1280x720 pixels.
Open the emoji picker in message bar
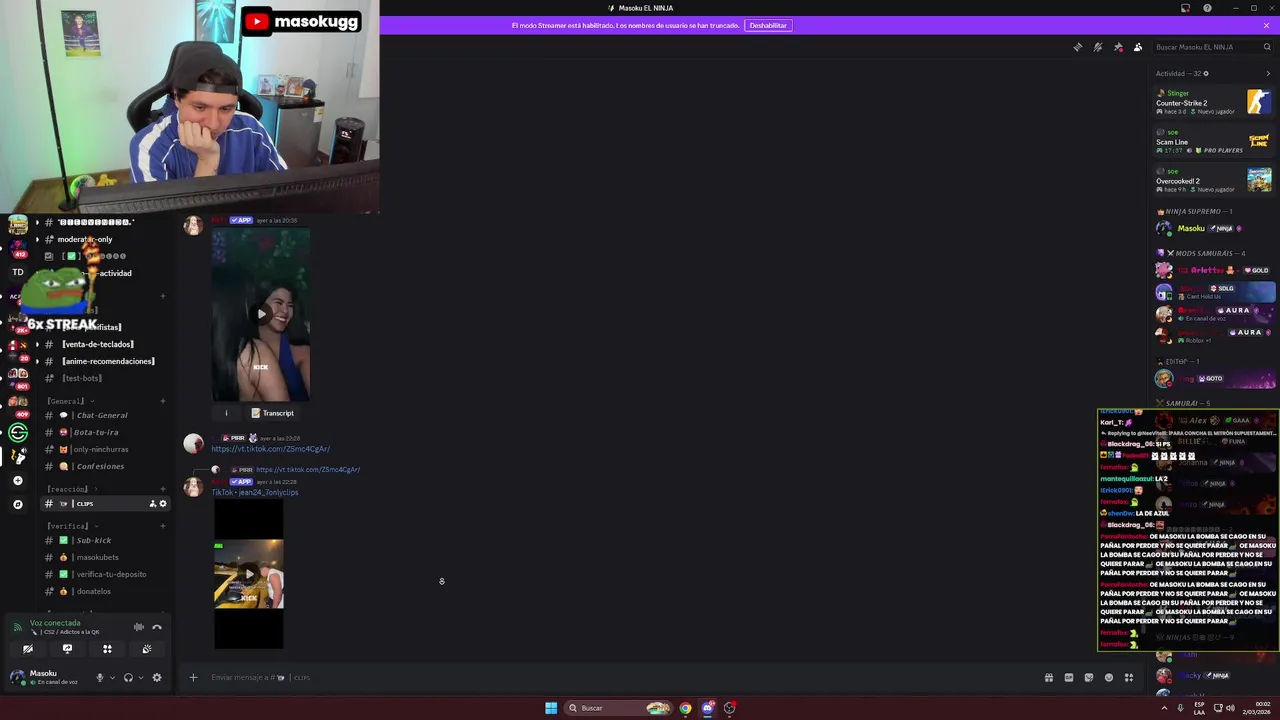click(1109, 677)
